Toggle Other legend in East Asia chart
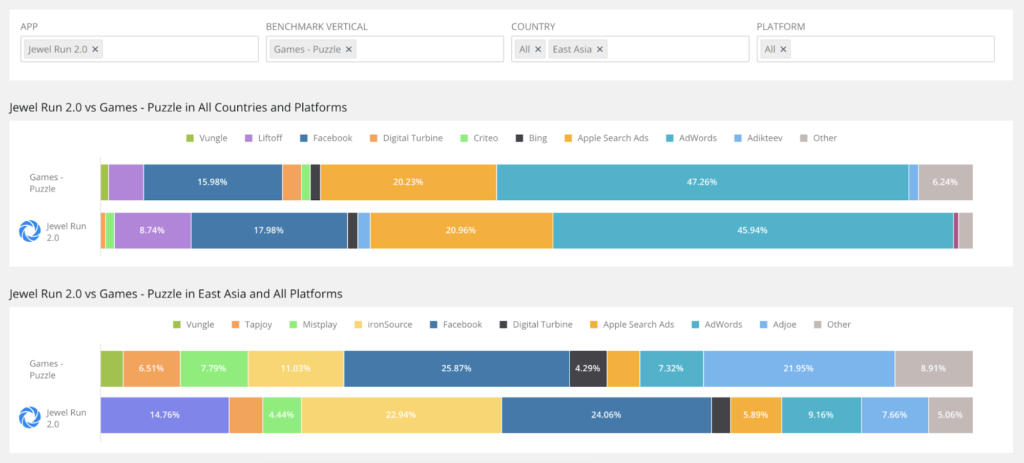This screenshot has width=1024, height=463. click(x=833, y=325)
